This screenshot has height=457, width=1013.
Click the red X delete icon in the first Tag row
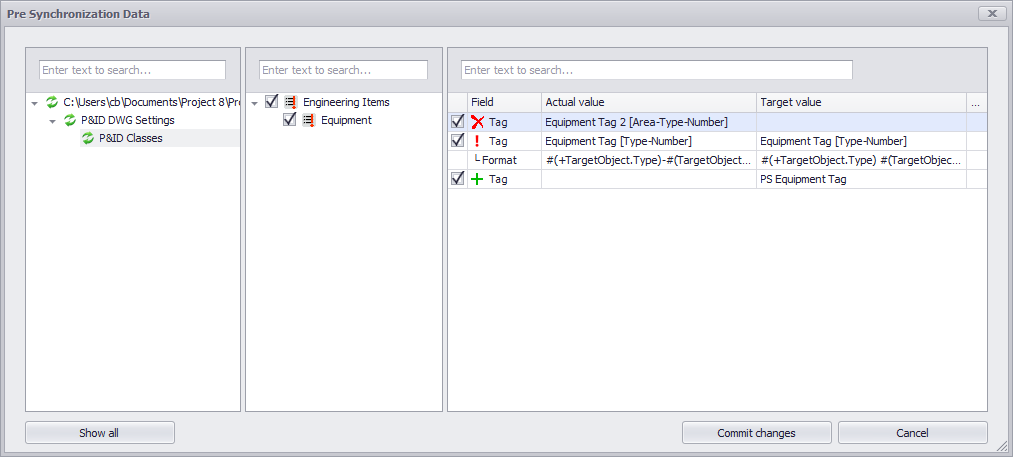(x=477, y=122)
